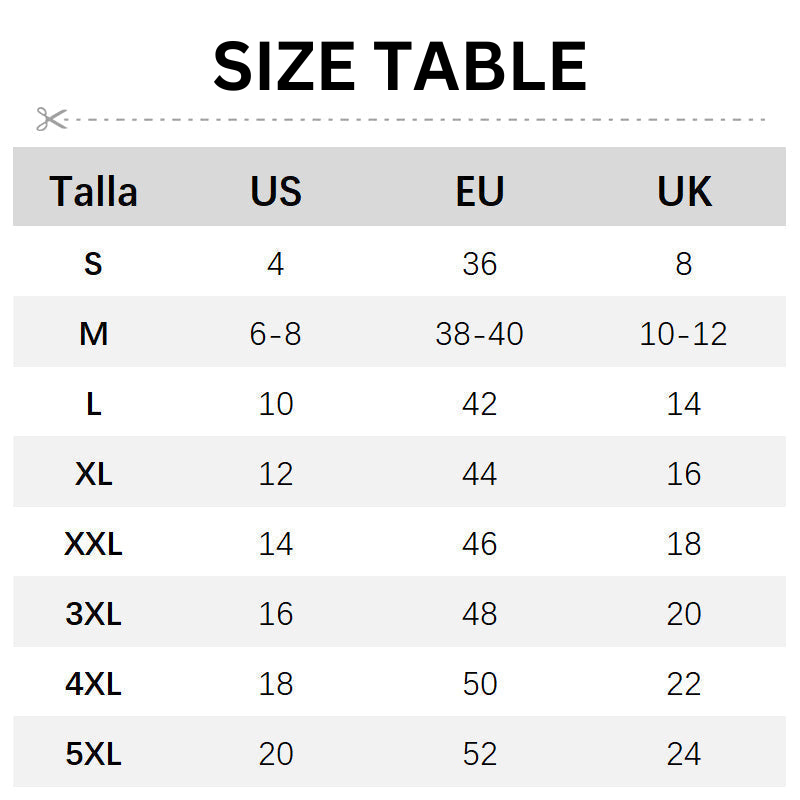Click the EU value 38-40
Screen dimensions: 800x800
[480, 334]
